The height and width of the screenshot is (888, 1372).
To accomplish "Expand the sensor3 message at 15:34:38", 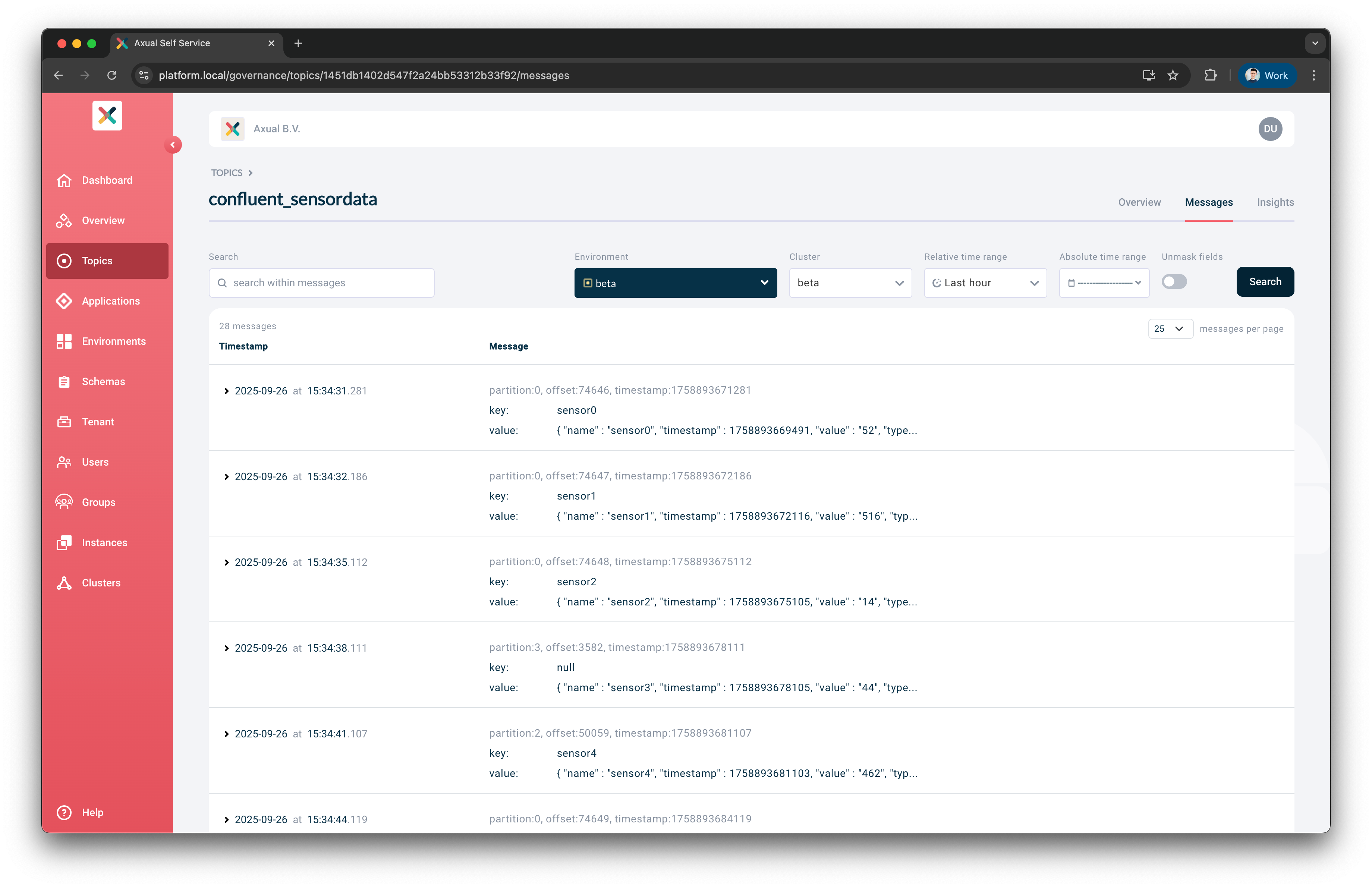I will 227,648.
